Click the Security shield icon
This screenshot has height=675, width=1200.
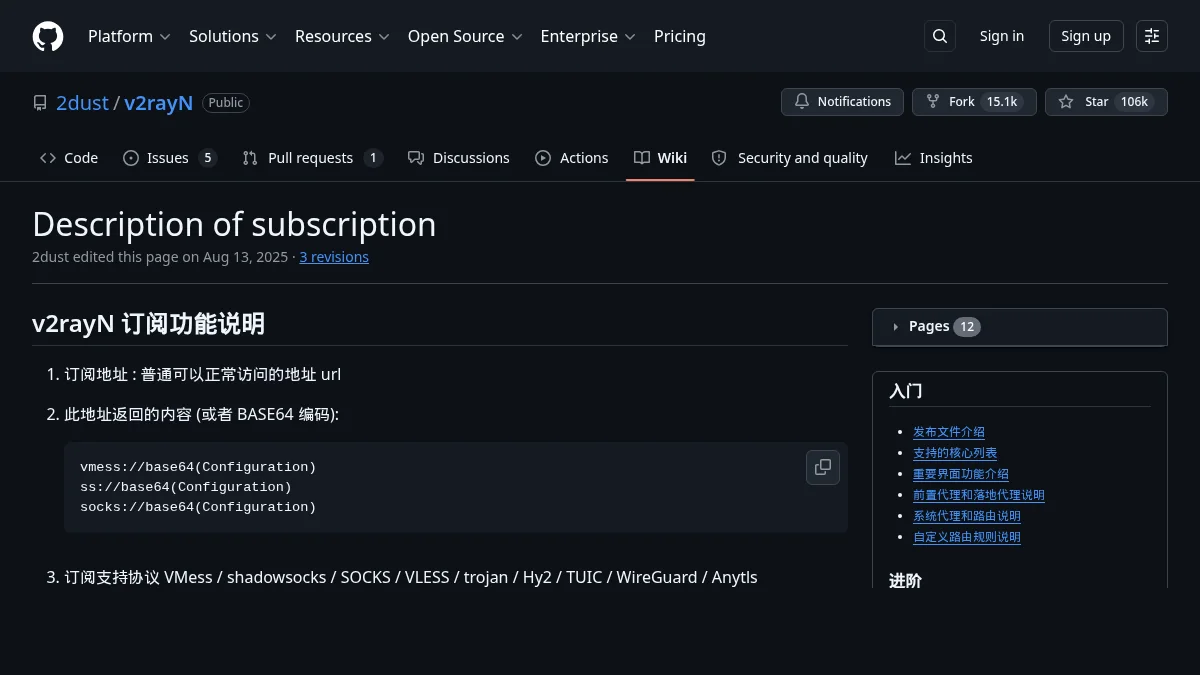[719, 158]
